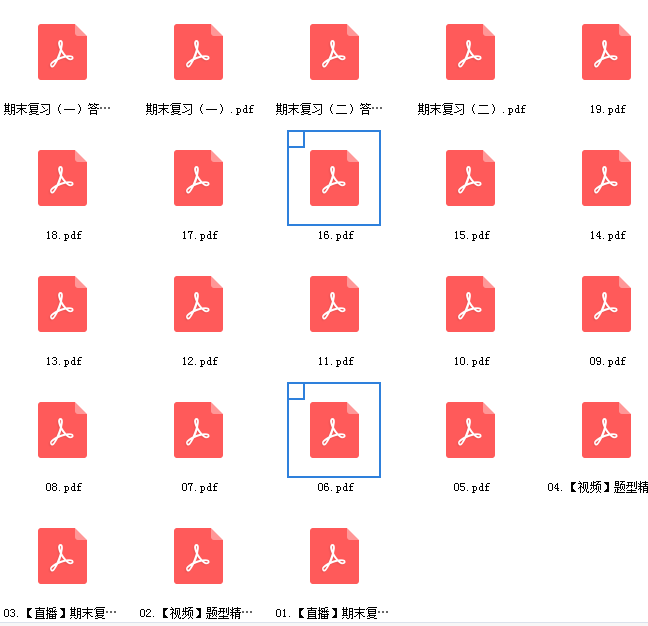The width and height of the screenshot is (648, 626).
Task: Select the 期末复习（一）答… PDF icon
Action: click(x=62, y=52)
